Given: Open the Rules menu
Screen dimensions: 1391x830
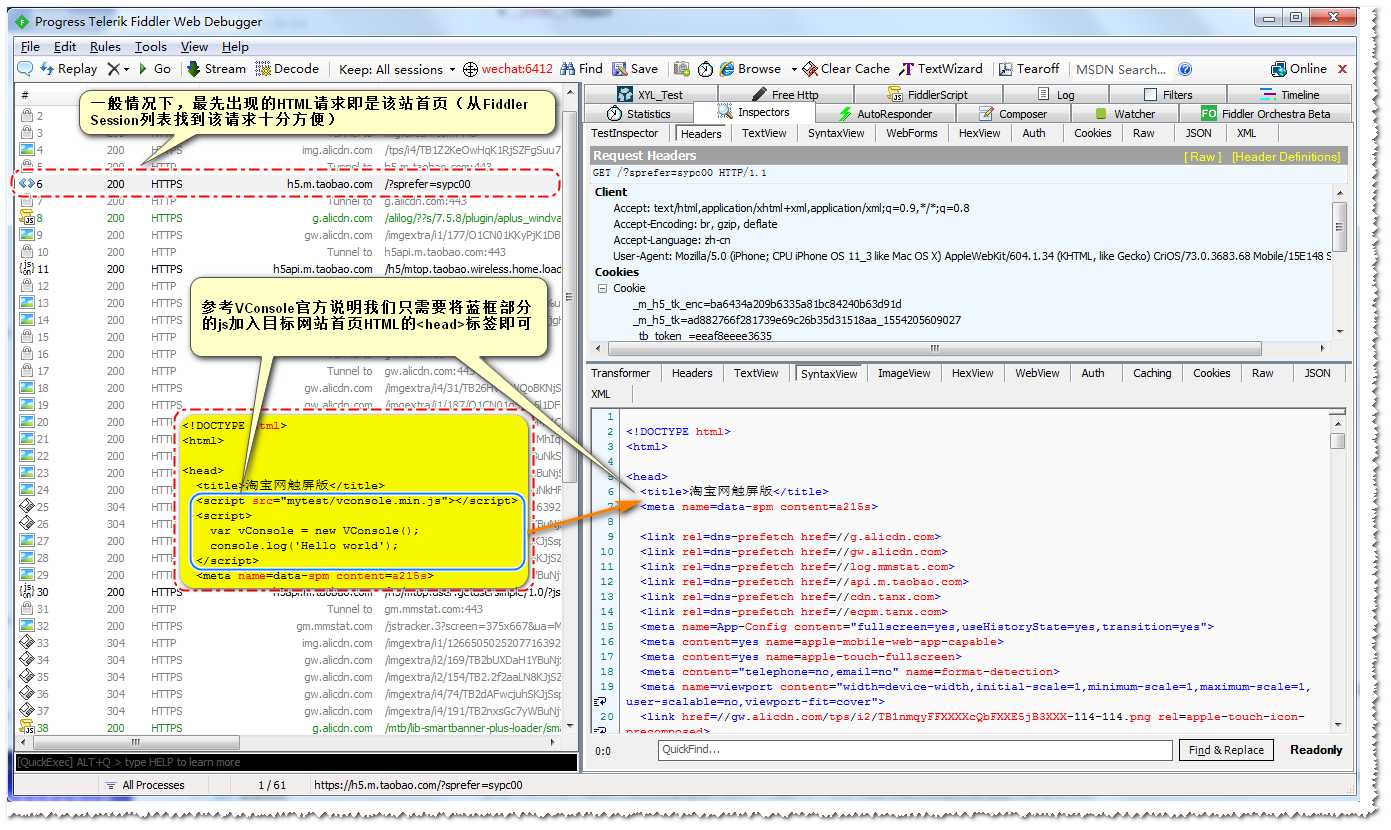Looking at the screenshot, I should tap(105, 47).
